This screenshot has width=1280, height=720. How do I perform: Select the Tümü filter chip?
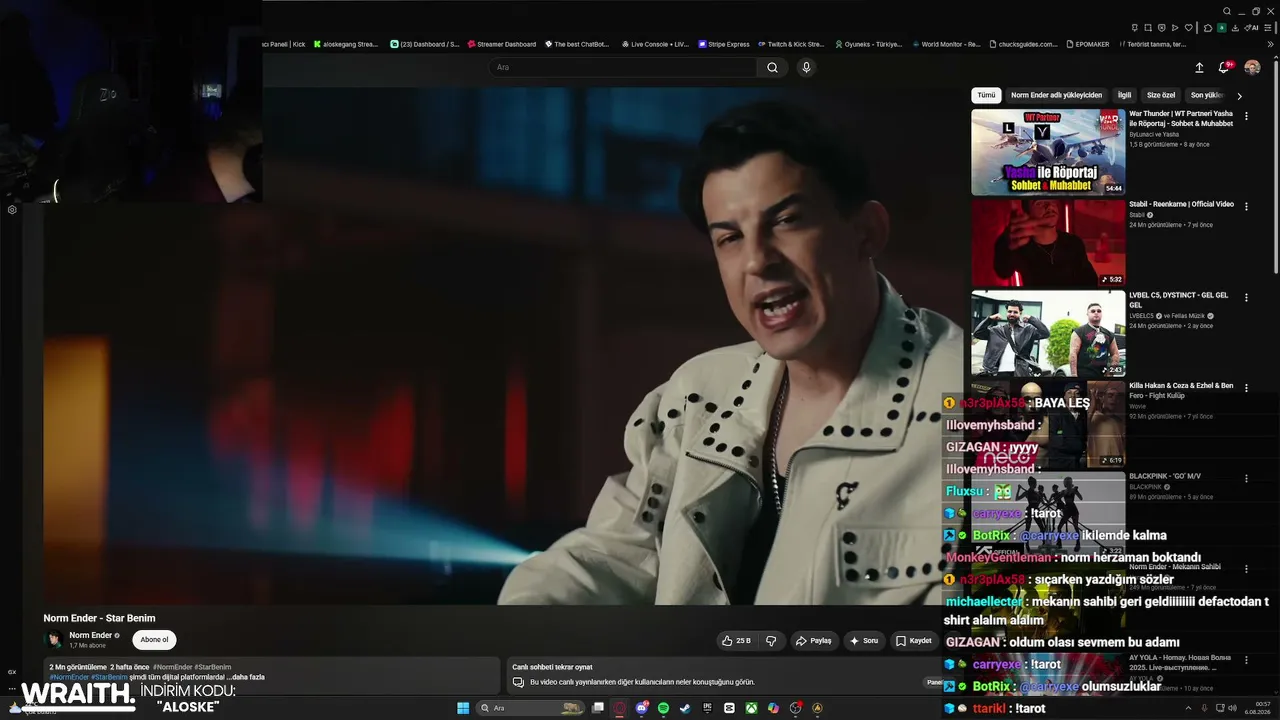coord(986,95)
